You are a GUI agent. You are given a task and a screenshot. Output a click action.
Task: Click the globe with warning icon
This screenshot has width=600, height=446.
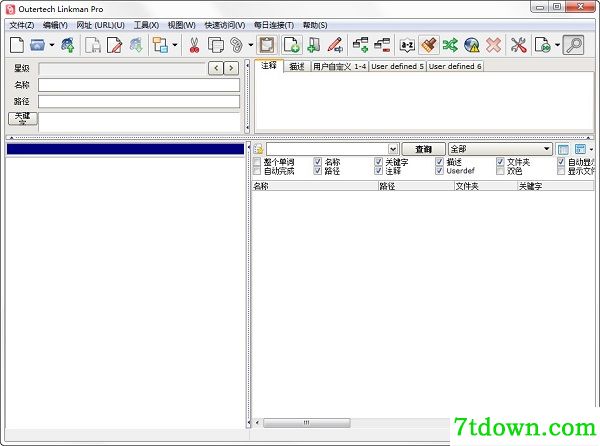(x=471, y=45)
